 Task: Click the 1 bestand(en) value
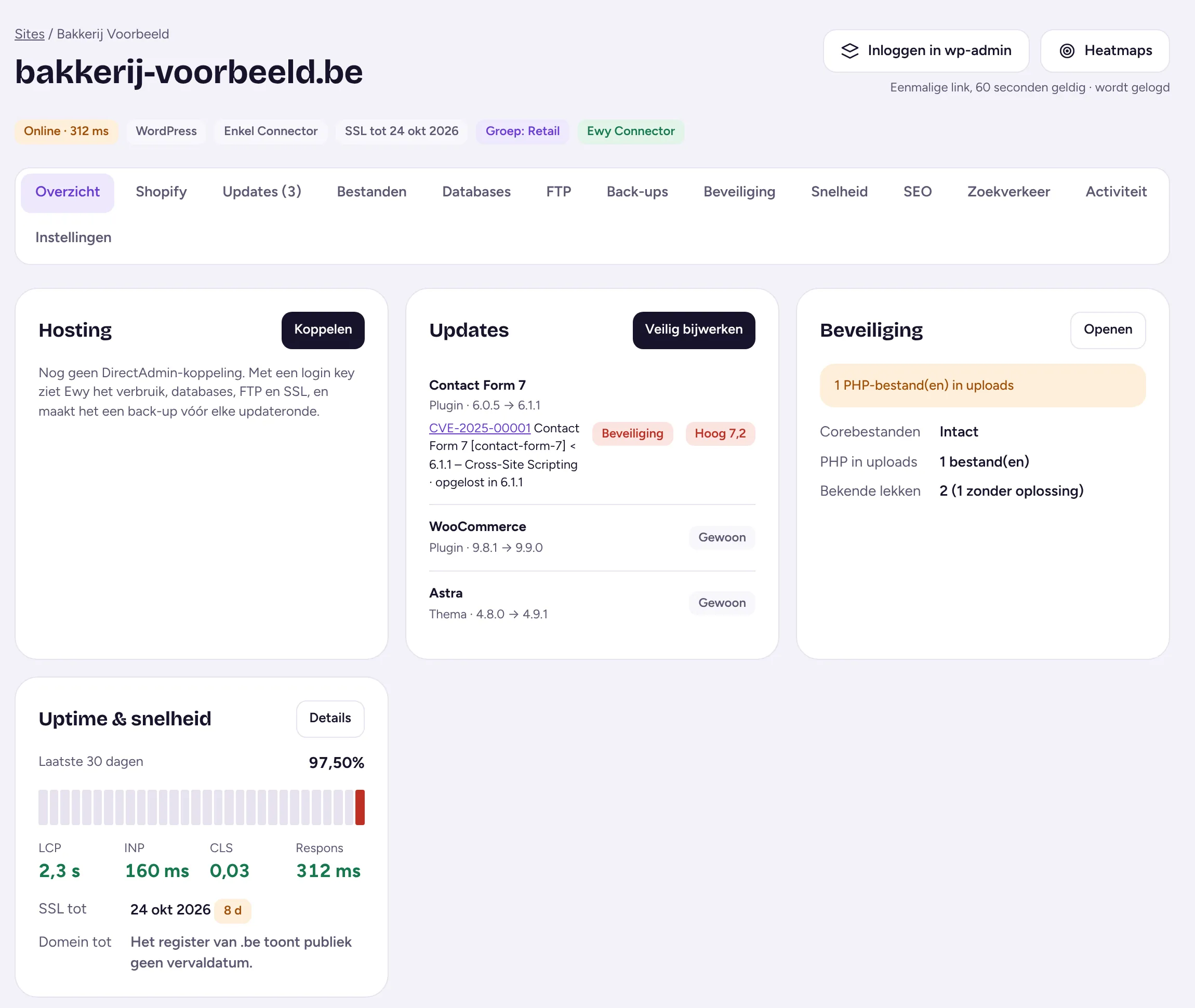[x=984, y=462]
